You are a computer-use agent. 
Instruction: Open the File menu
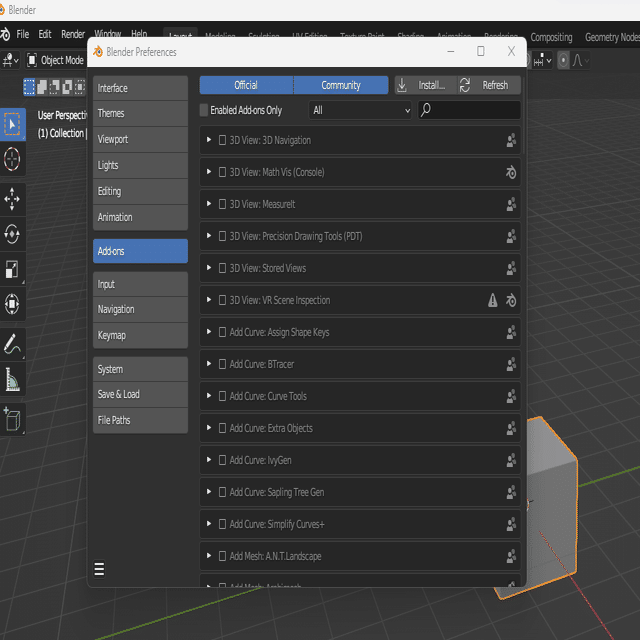(x=22, y=34)
